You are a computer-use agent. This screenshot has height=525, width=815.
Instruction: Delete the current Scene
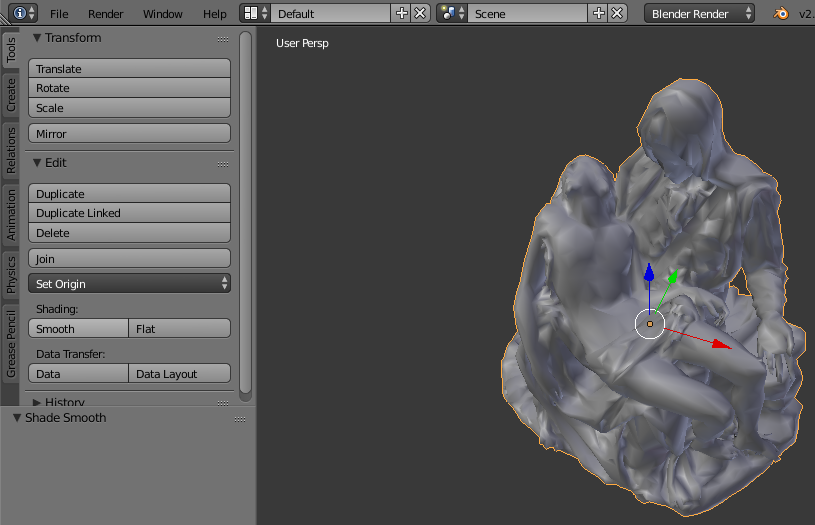coord(617,13)
